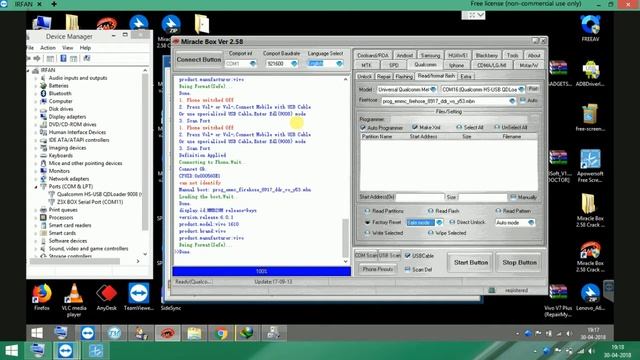Click Forward arrow in Device Manager toolbar
This screenshot has width=640, height=360.
pos(37,58)
